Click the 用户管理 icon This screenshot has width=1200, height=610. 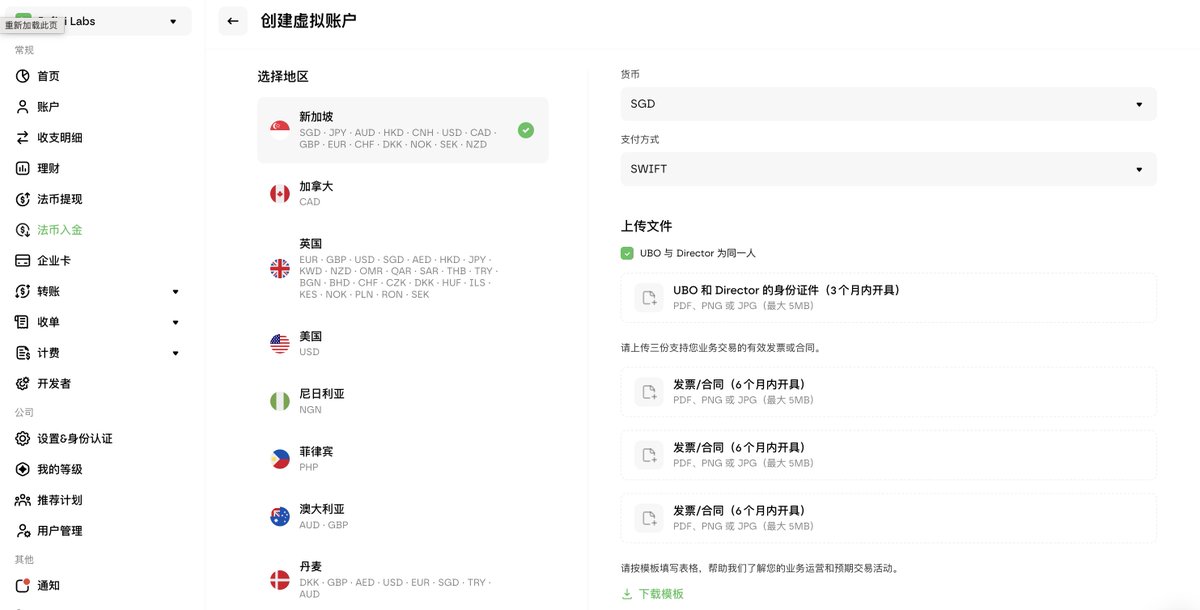click(23, 531)
